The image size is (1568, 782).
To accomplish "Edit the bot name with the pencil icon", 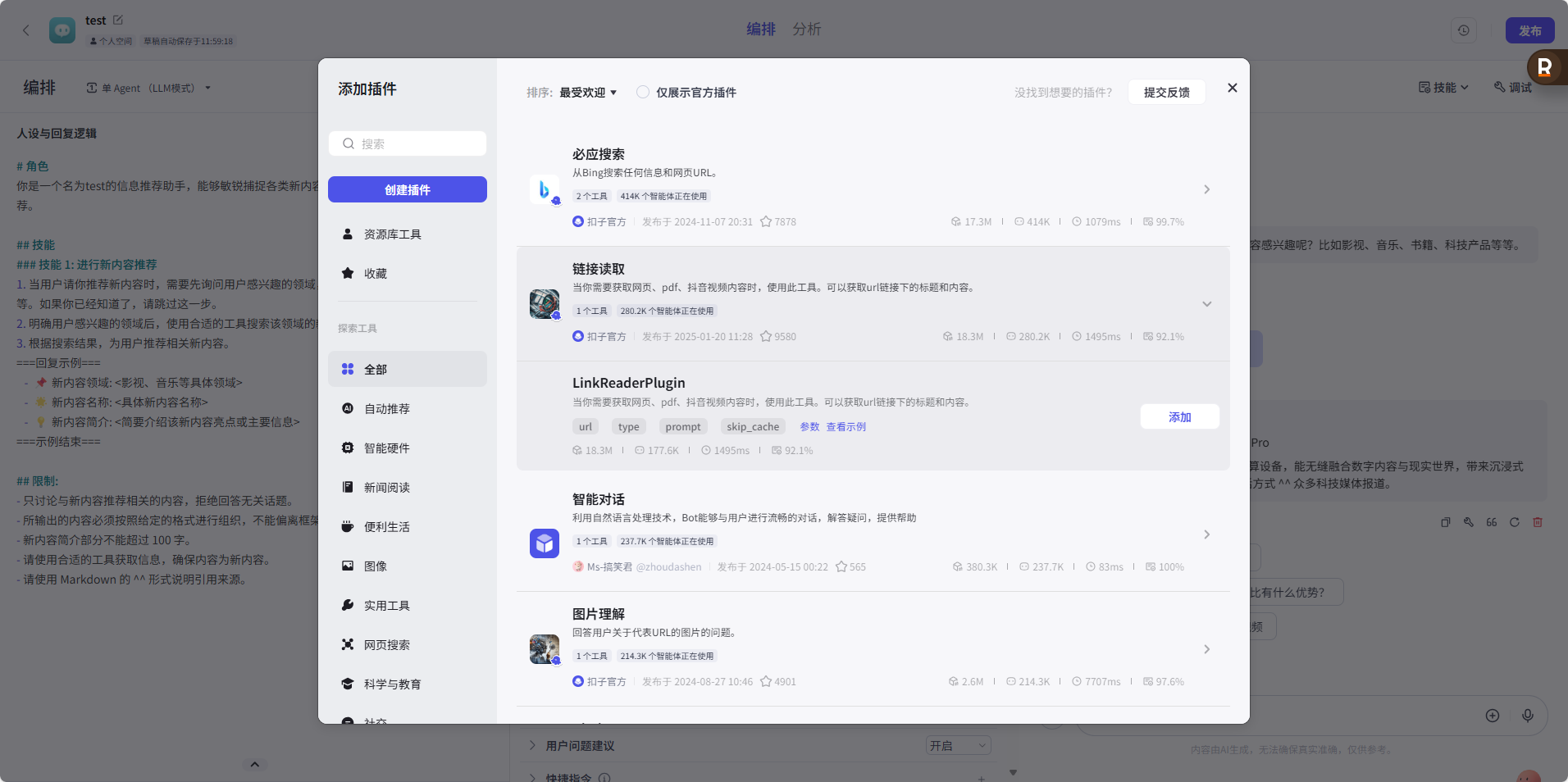I will pyautogui.click(x=117, y=20).
